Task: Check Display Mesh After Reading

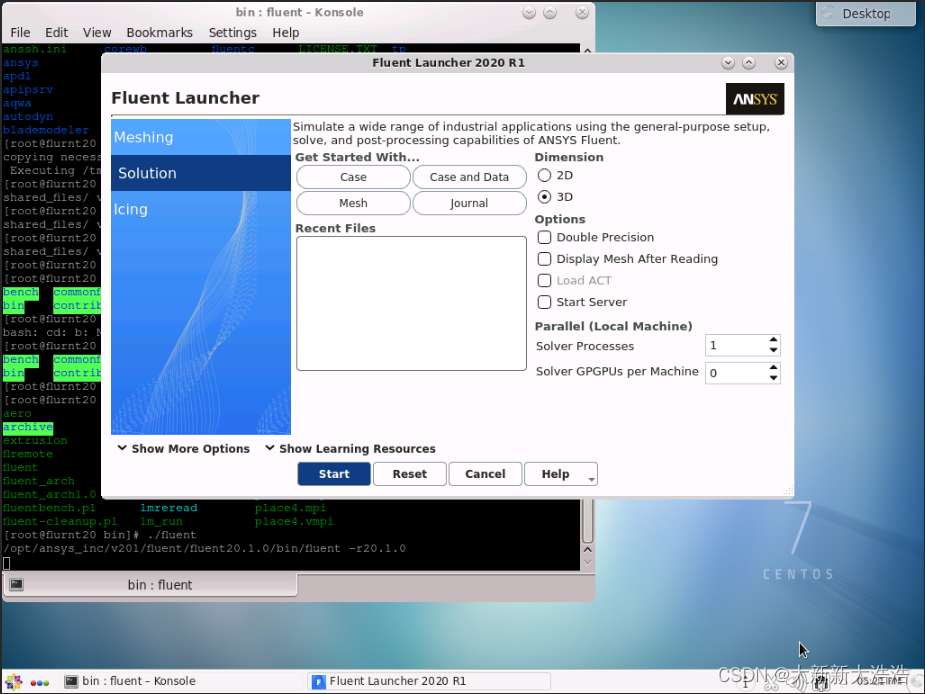Action: click(545, 259)
